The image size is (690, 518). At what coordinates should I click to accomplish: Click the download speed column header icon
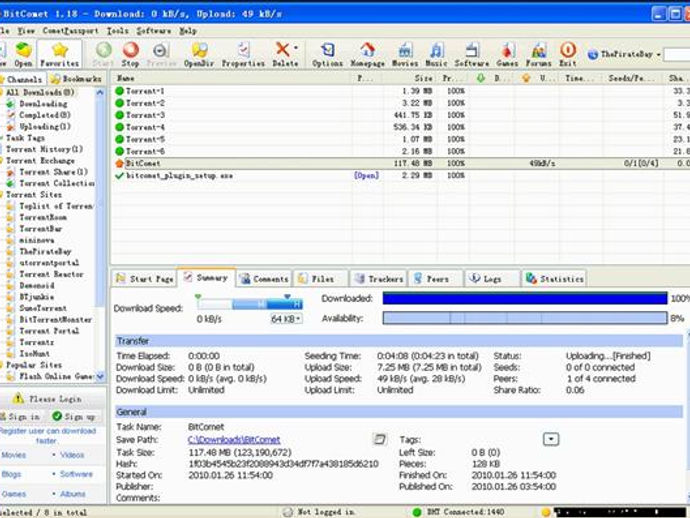point(481,78)
